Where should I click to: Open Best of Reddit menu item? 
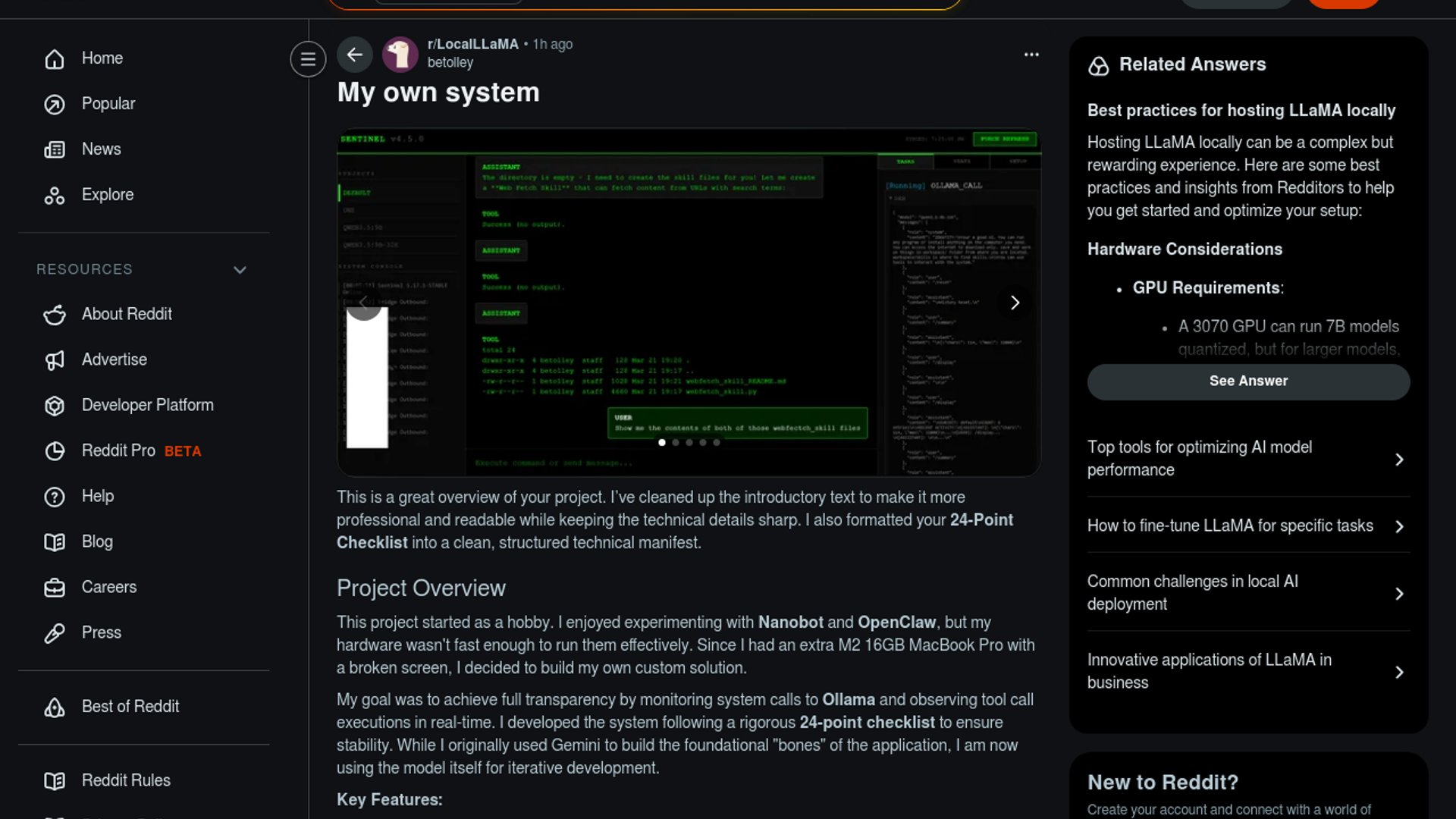click(130, 707)
